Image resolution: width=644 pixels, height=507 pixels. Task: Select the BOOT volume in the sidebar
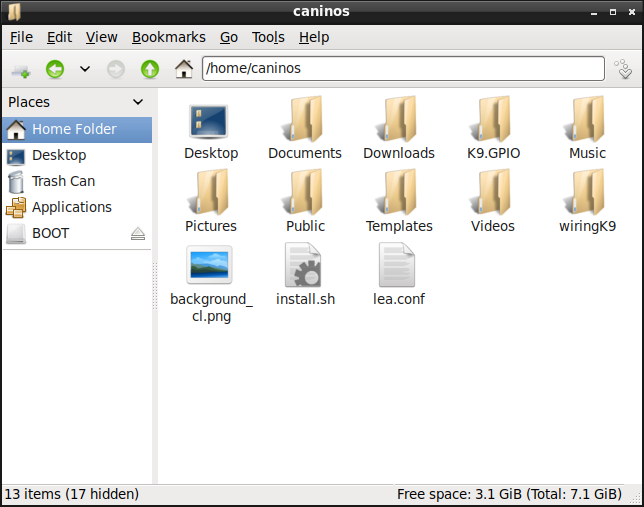(x=78, y=233)
